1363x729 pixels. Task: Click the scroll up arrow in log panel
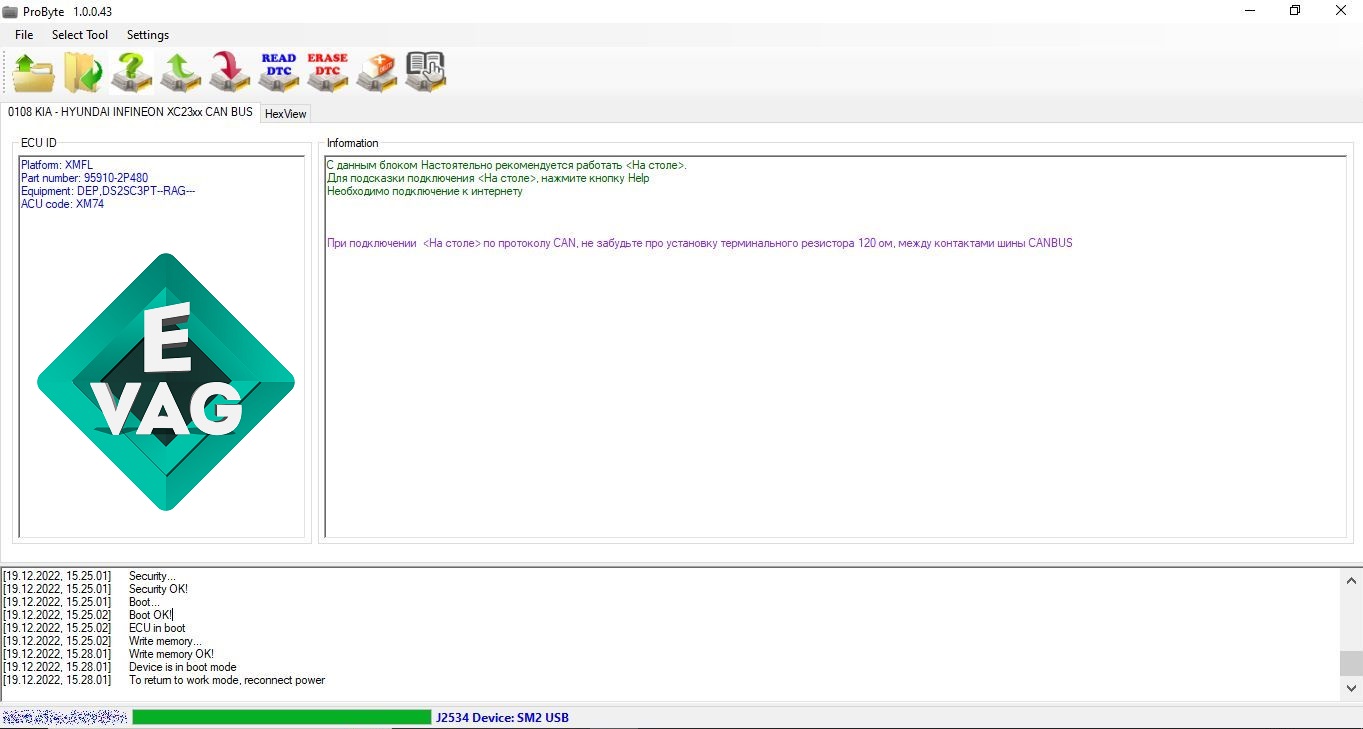(x=1351, y=580)
